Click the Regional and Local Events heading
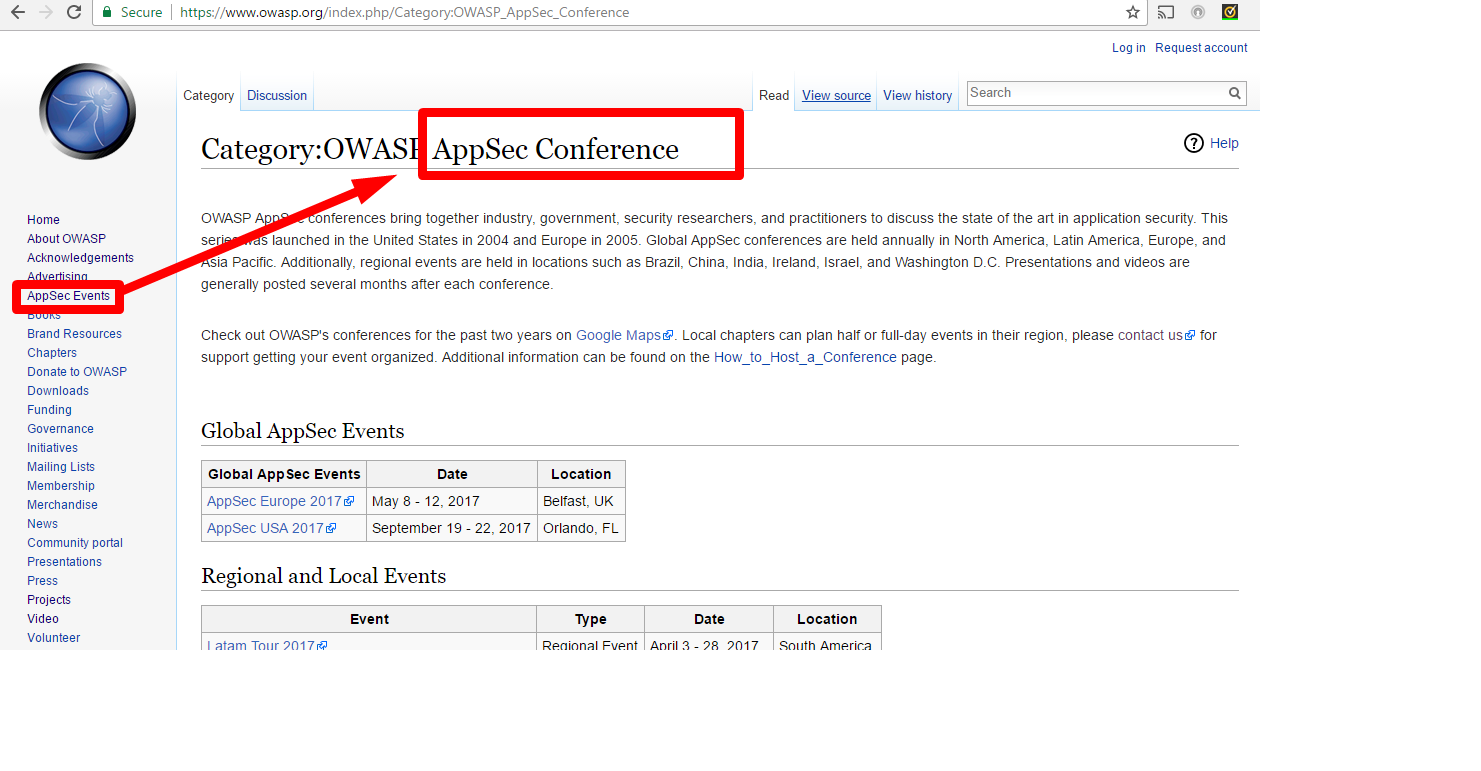Image resolution: width=1481 pixels, height=771 pixels. click(324, 576)
